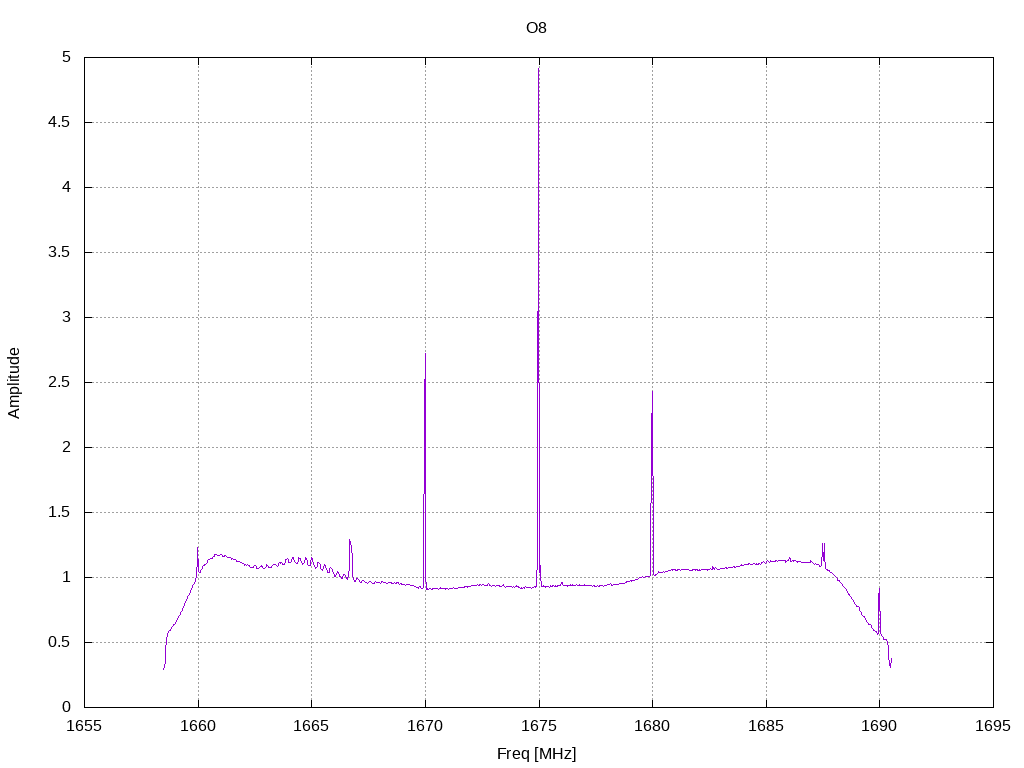This screenshot has height=768, width=1024.
Task: Click the 'Freq [MHz]' x-axis label
Action: [x=536, y=754]
